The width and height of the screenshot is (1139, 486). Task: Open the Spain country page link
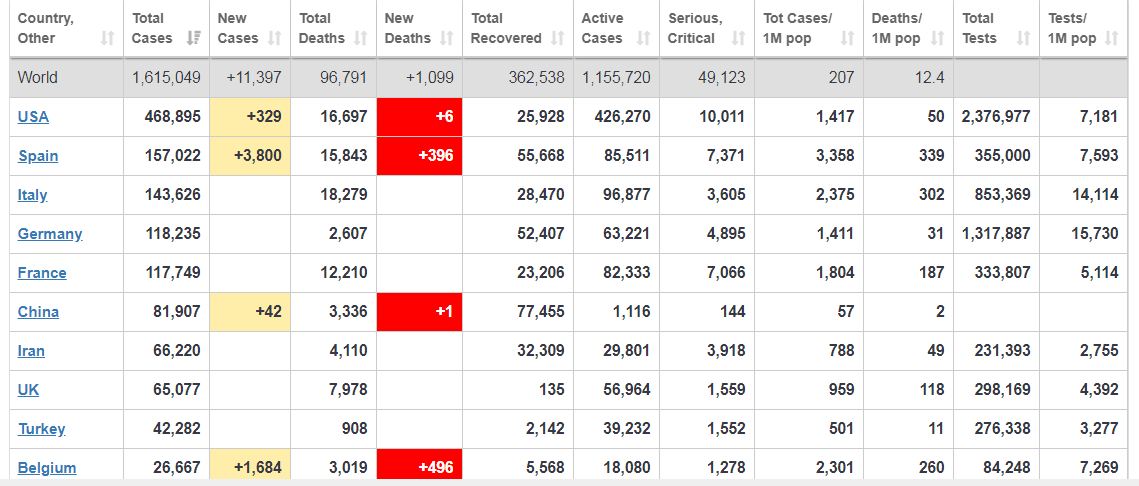38,156
